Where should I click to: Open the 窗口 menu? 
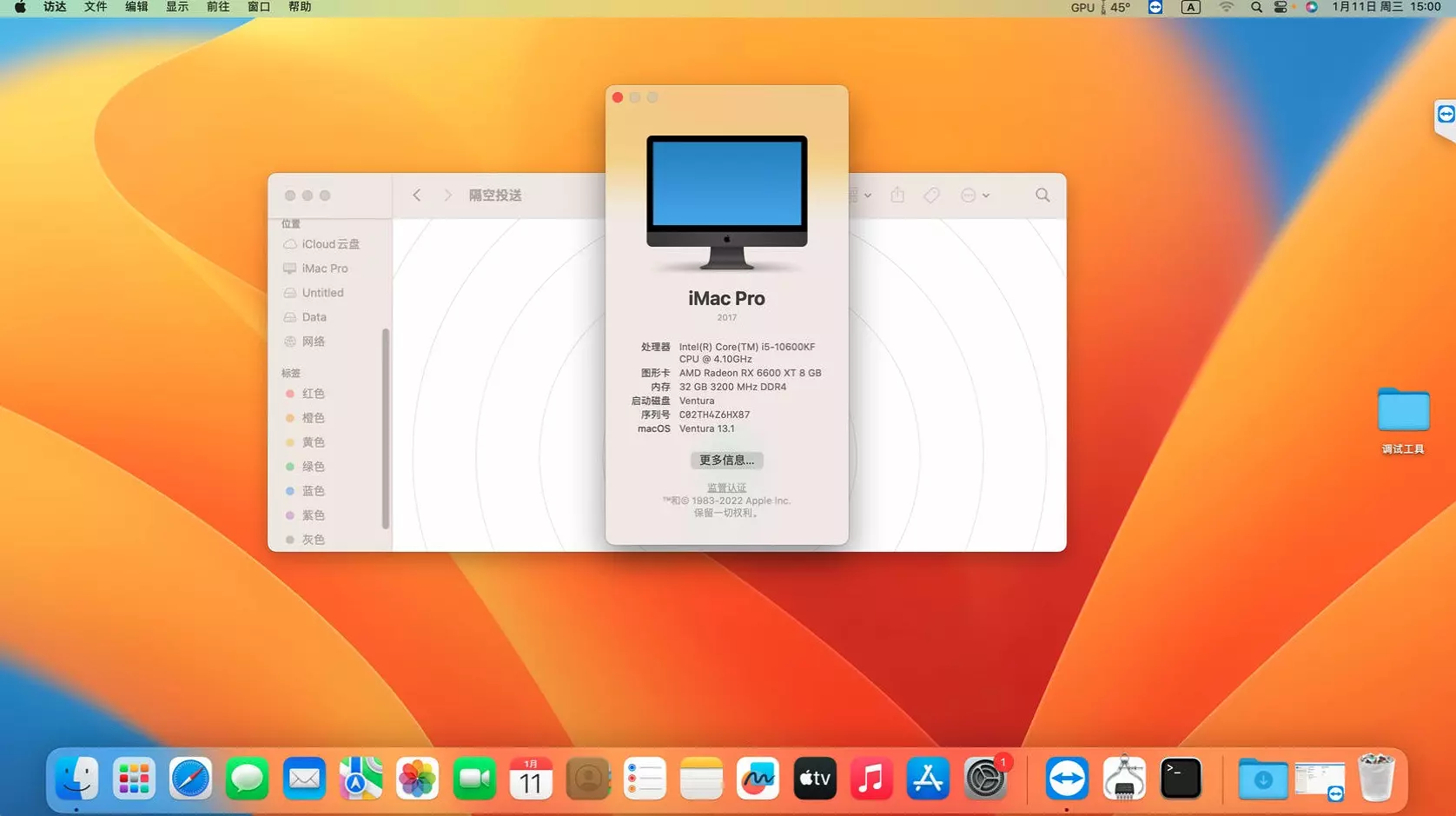click(258, 6)
